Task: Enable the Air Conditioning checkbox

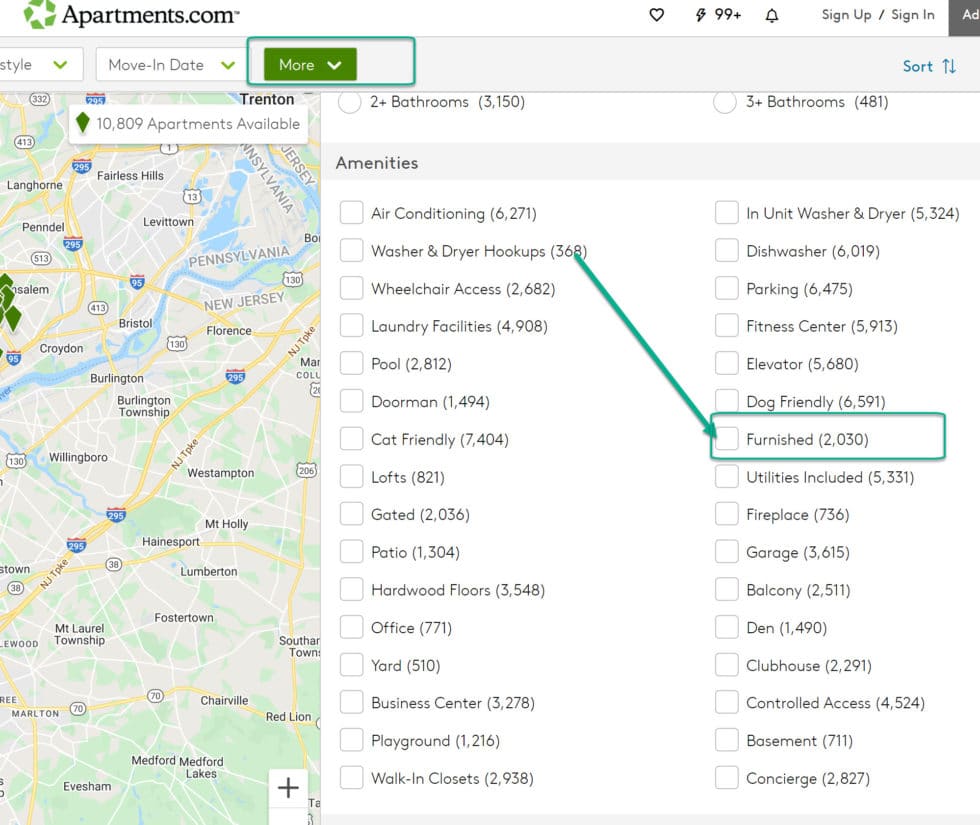Action: pos(351,213)
